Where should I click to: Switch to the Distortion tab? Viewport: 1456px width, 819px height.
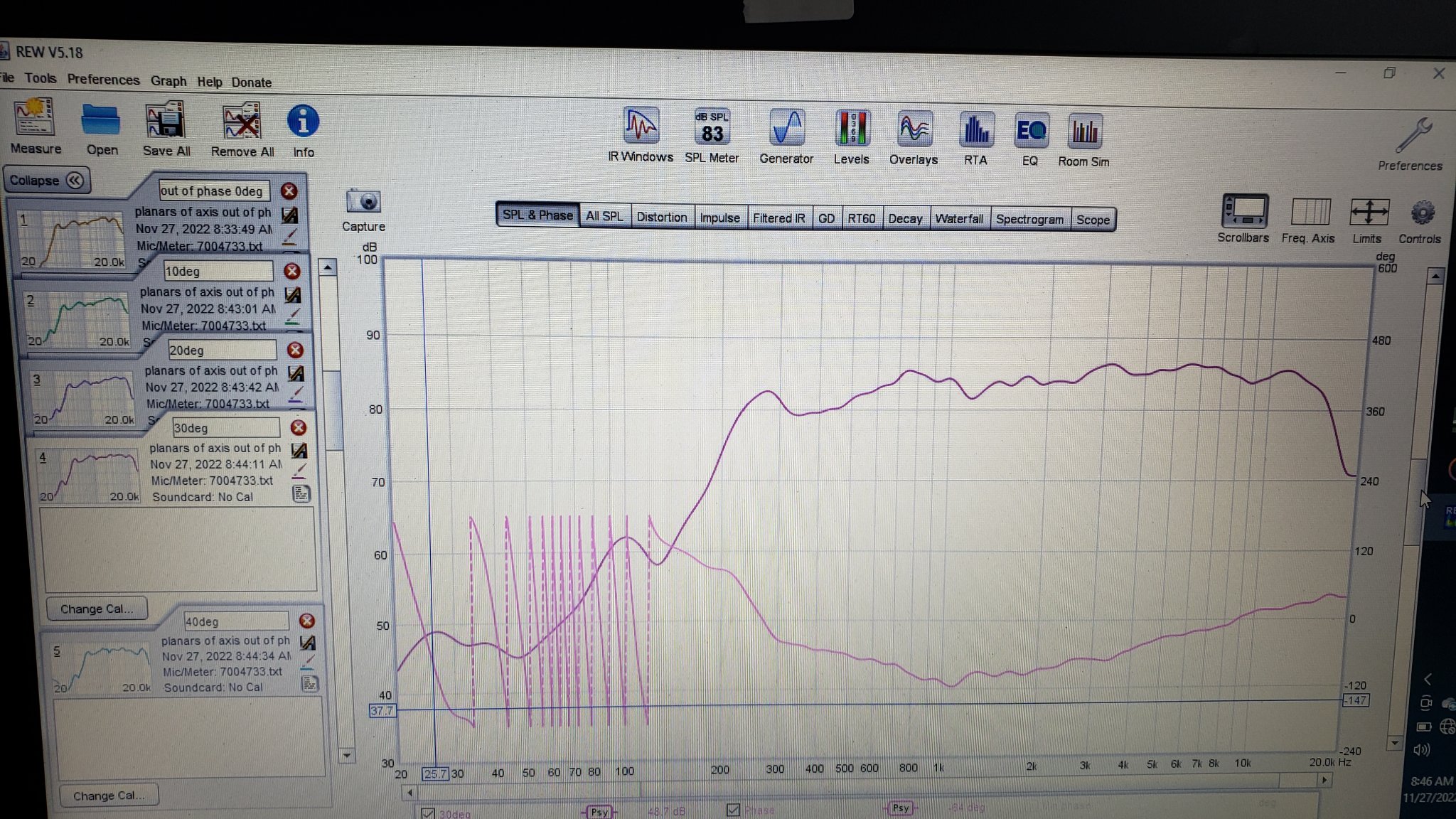661,217
